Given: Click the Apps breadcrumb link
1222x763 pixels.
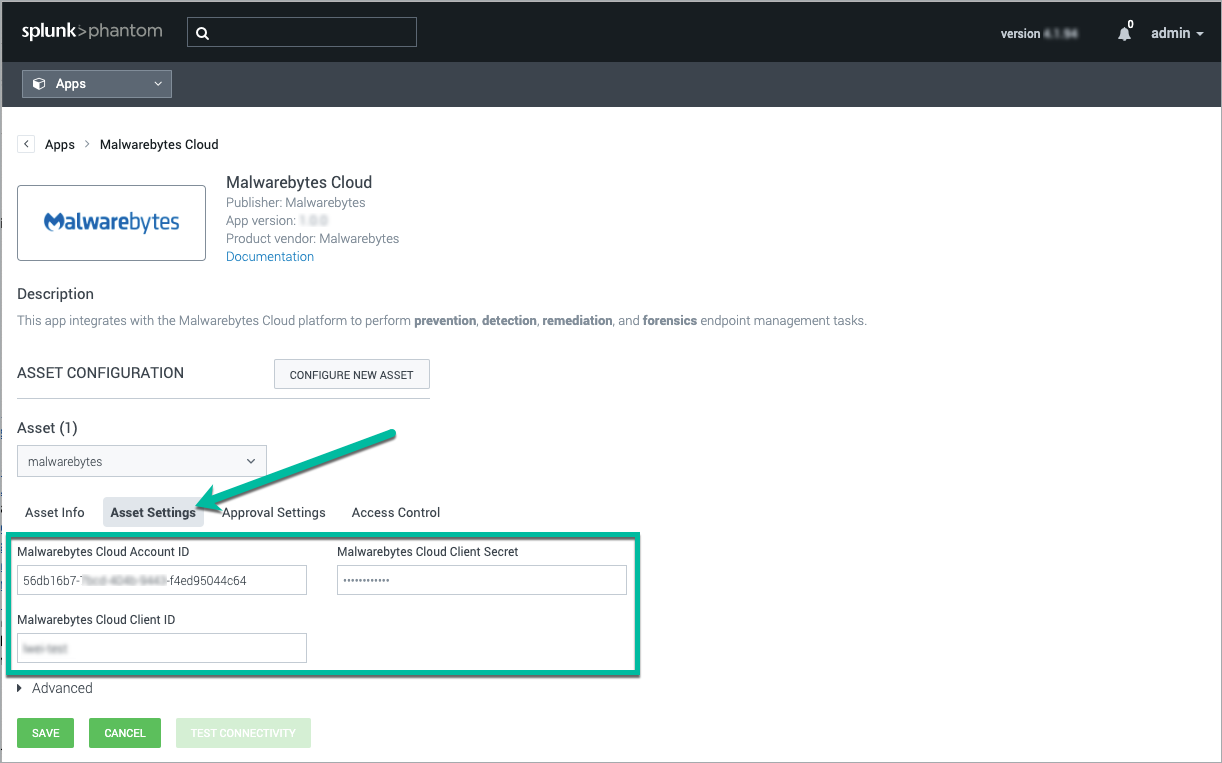Looking at the screenshot, I should click(x=60, y=144).
